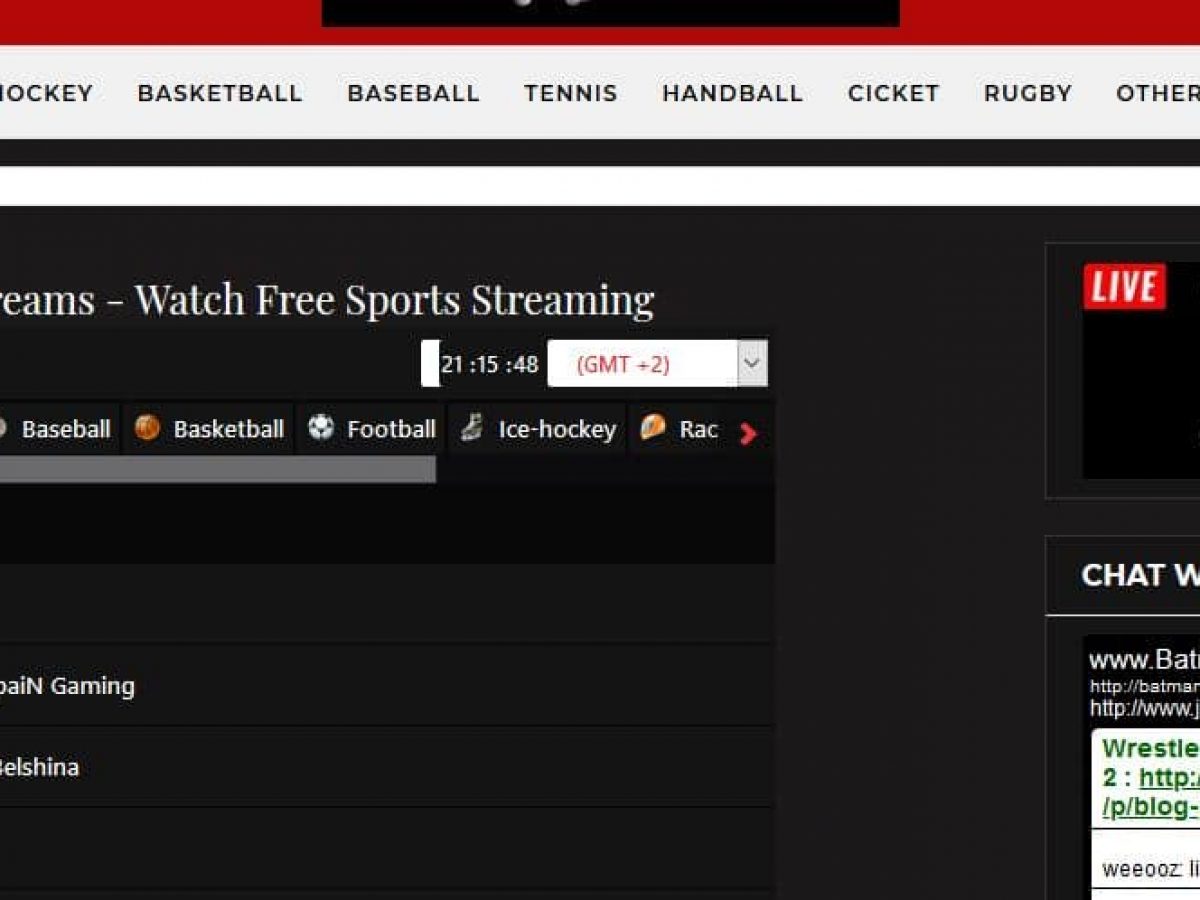The width and height of the screenshot is (1200, 900).
Task: Click the 21:15:48 clock display
Action: (x=489, y=365)
